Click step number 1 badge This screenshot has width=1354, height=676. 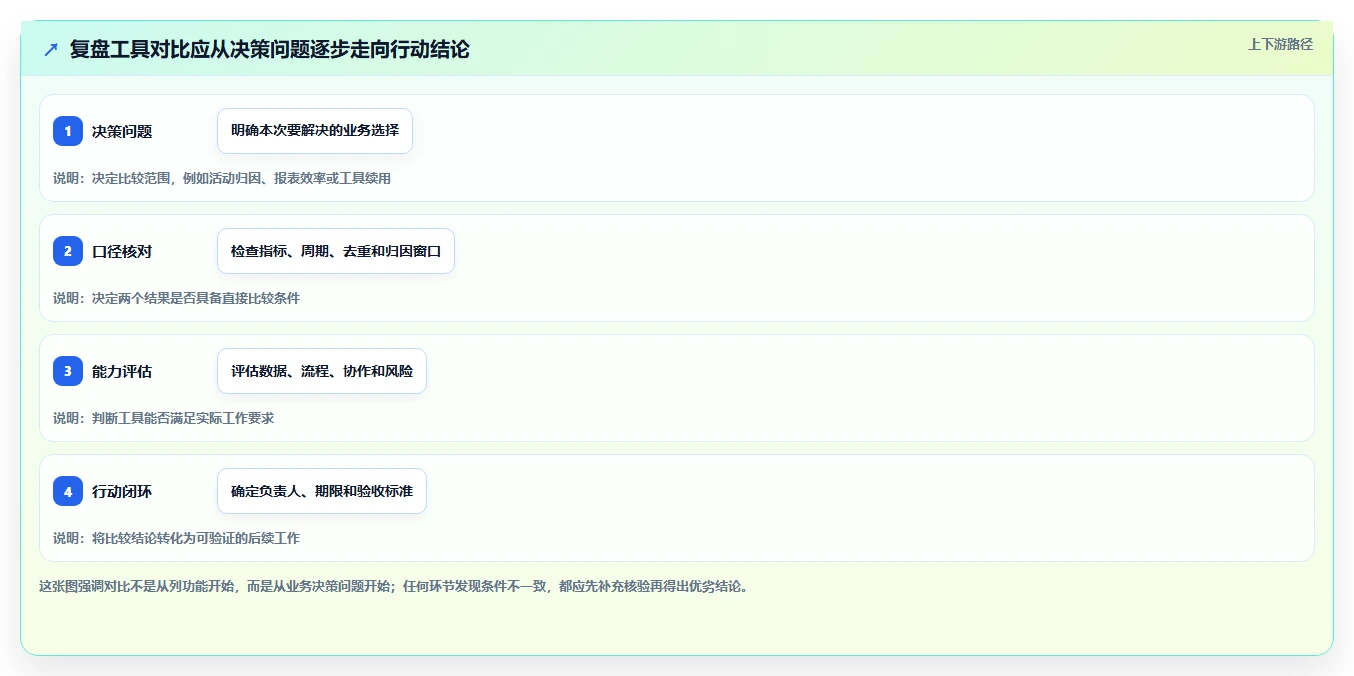coord(68,131)
